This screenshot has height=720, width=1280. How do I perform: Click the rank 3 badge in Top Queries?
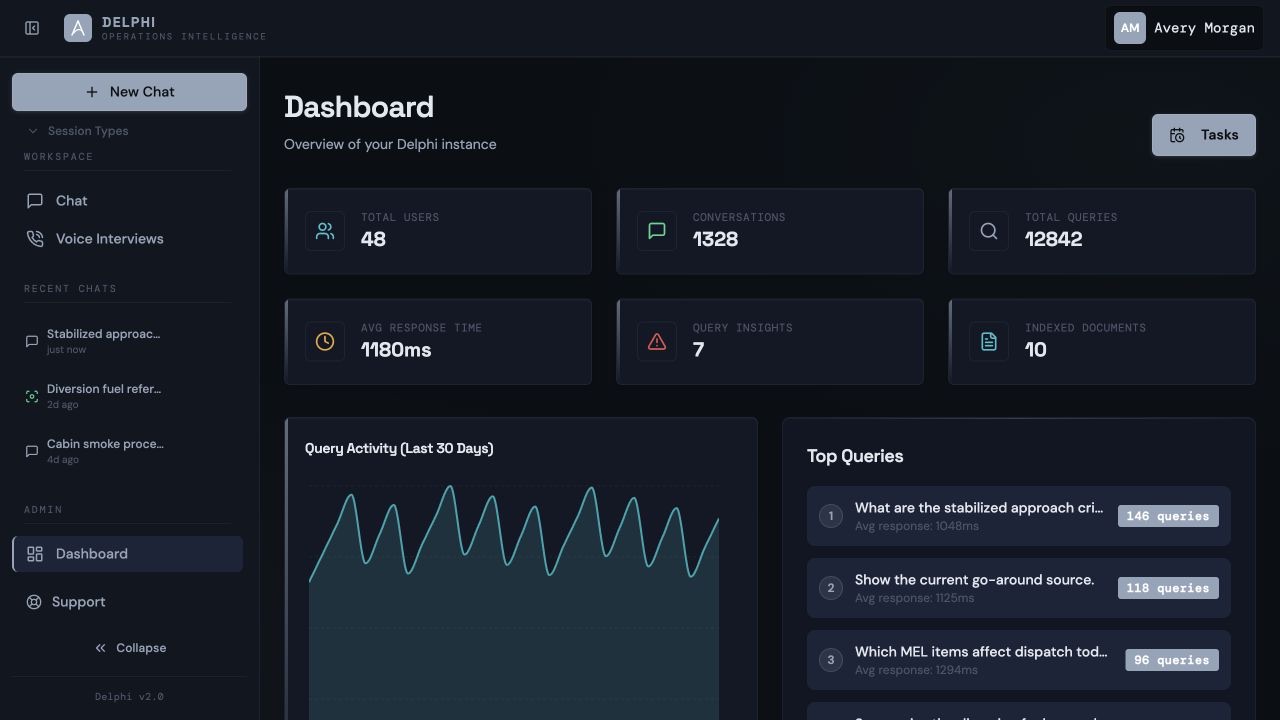point(831,660)
